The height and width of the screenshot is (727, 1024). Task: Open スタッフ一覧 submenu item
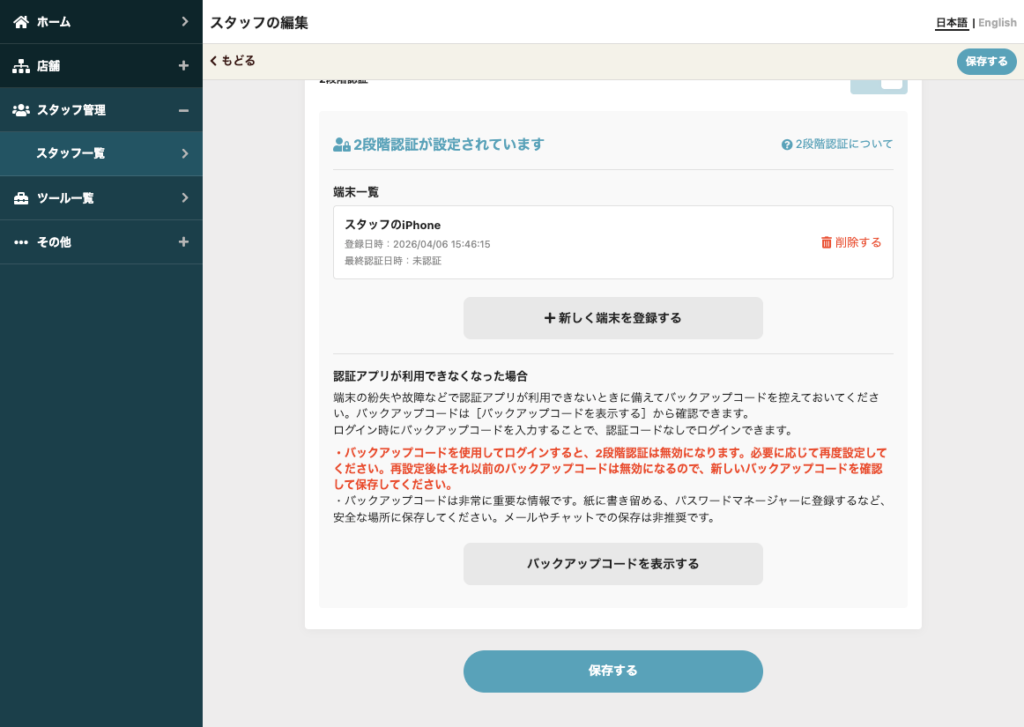coord(101,153)
